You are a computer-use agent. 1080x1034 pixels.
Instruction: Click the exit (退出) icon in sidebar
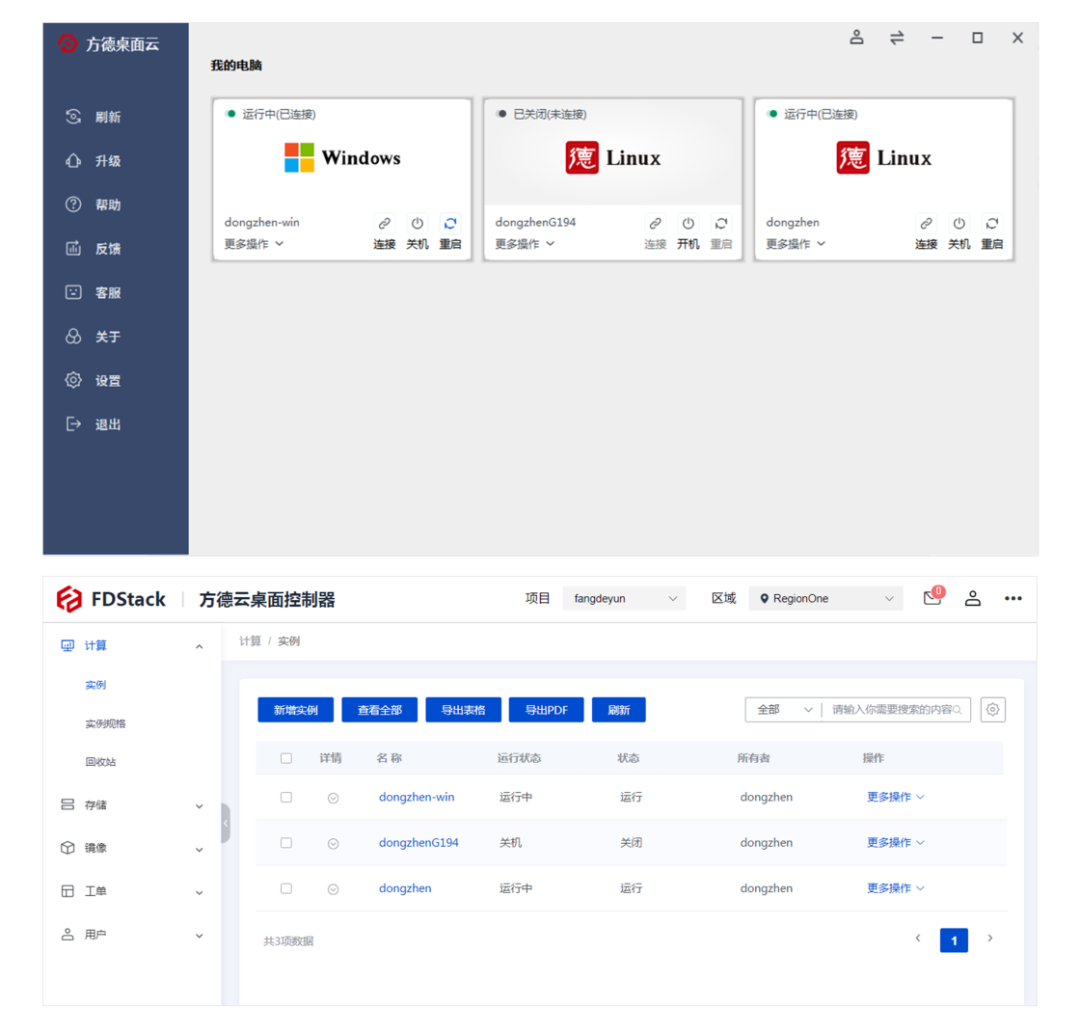73,424
